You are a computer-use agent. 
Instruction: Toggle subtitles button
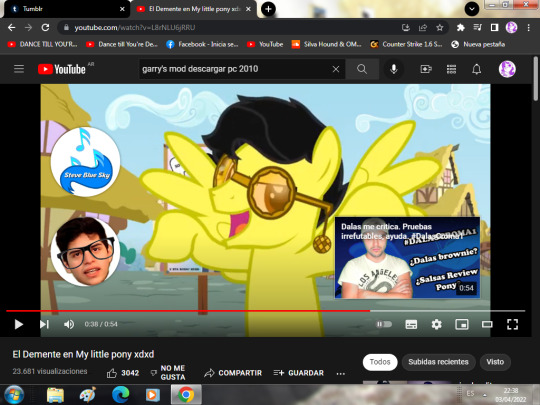coord(411,324)
